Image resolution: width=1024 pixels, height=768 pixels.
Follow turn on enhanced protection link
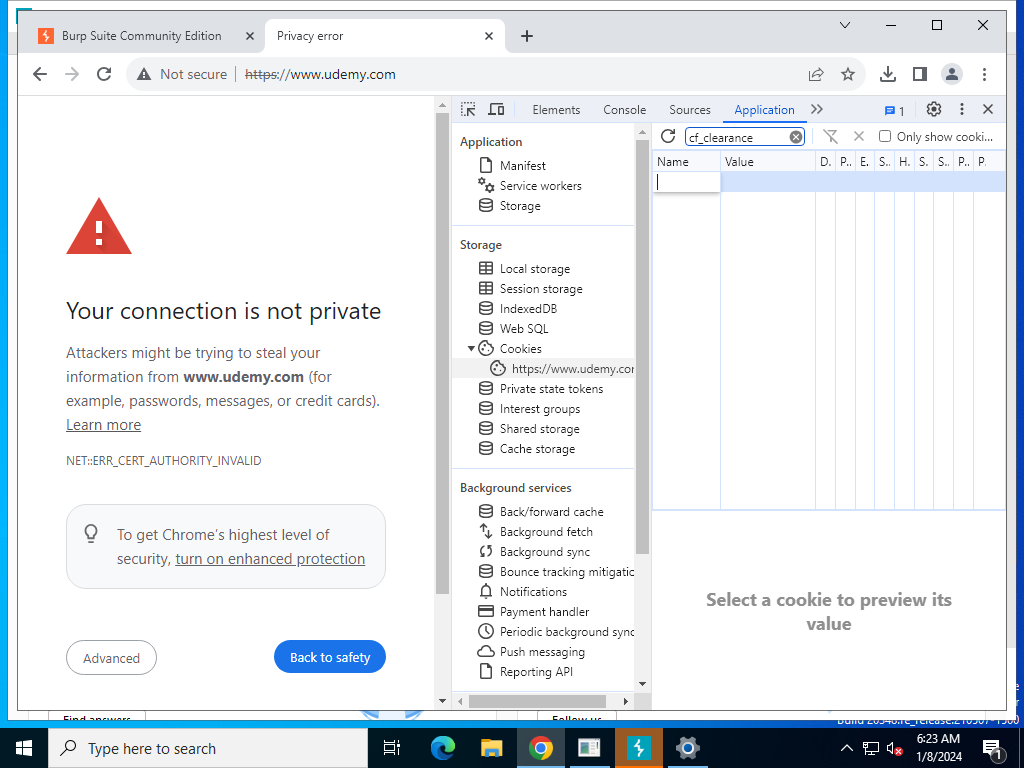click(x=270, y=559)
